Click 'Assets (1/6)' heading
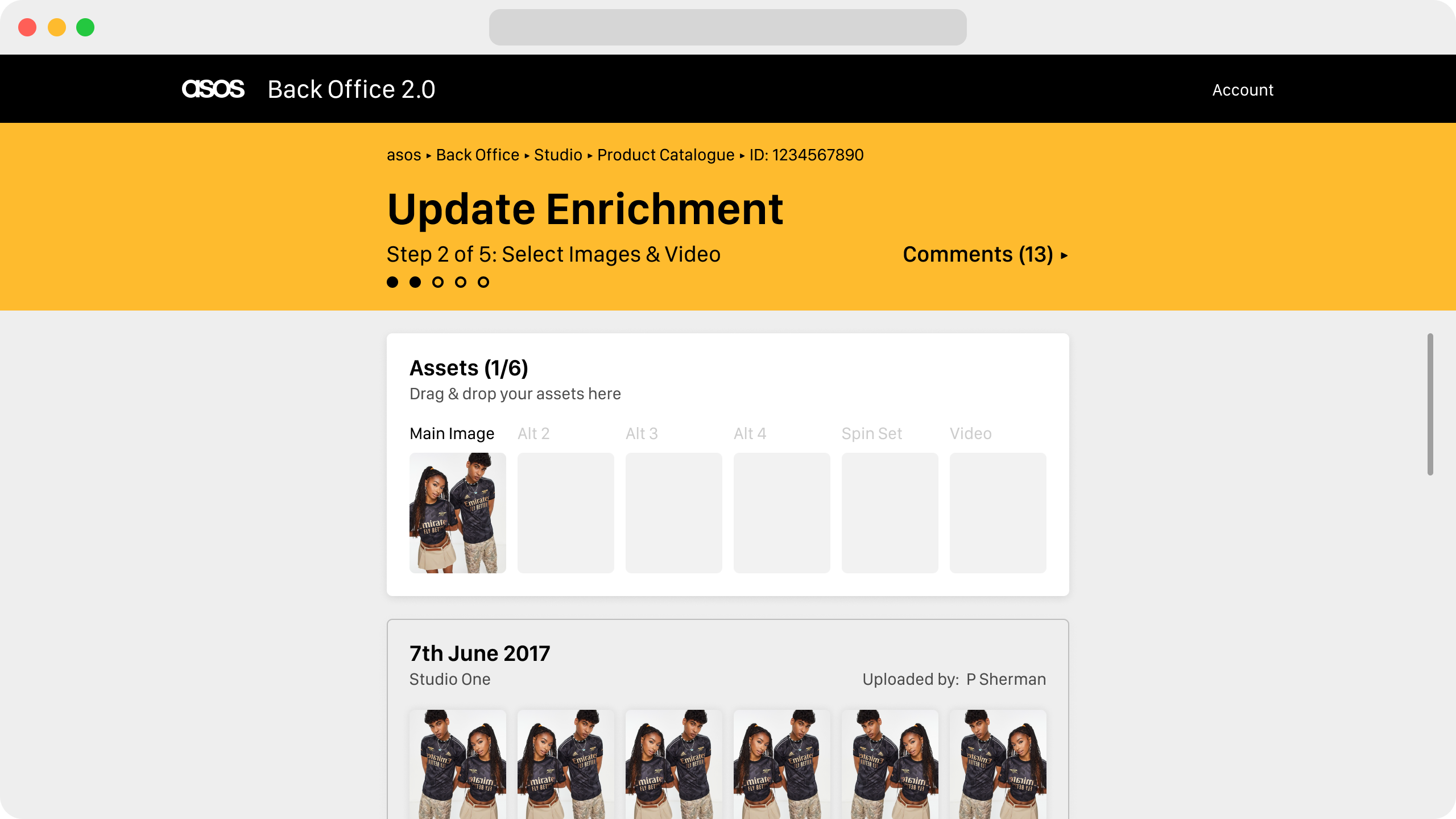The height and width of the screenshot is (819, 1456). 469,368
